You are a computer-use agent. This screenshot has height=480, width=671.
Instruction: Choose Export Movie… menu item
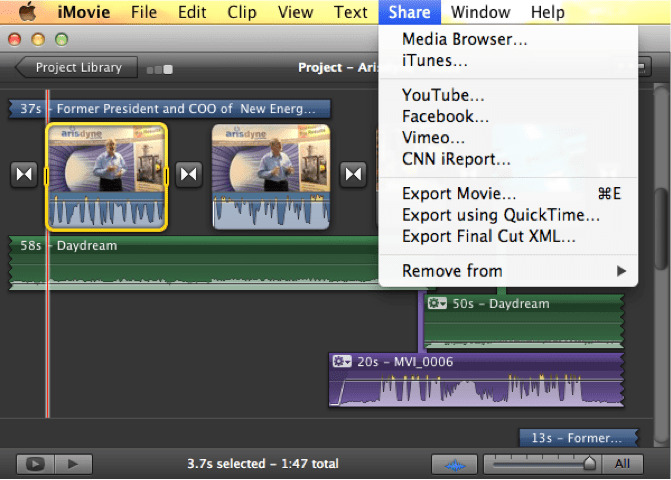click(x=508, y=194)
